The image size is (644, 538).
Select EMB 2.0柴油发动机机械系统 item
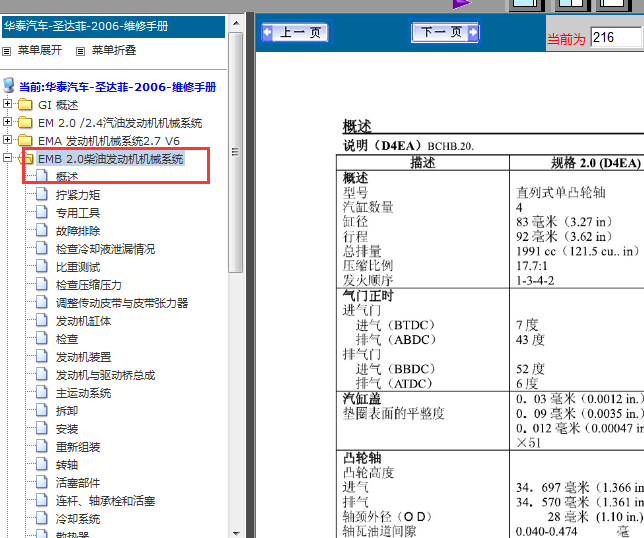(x=110, y=159)
